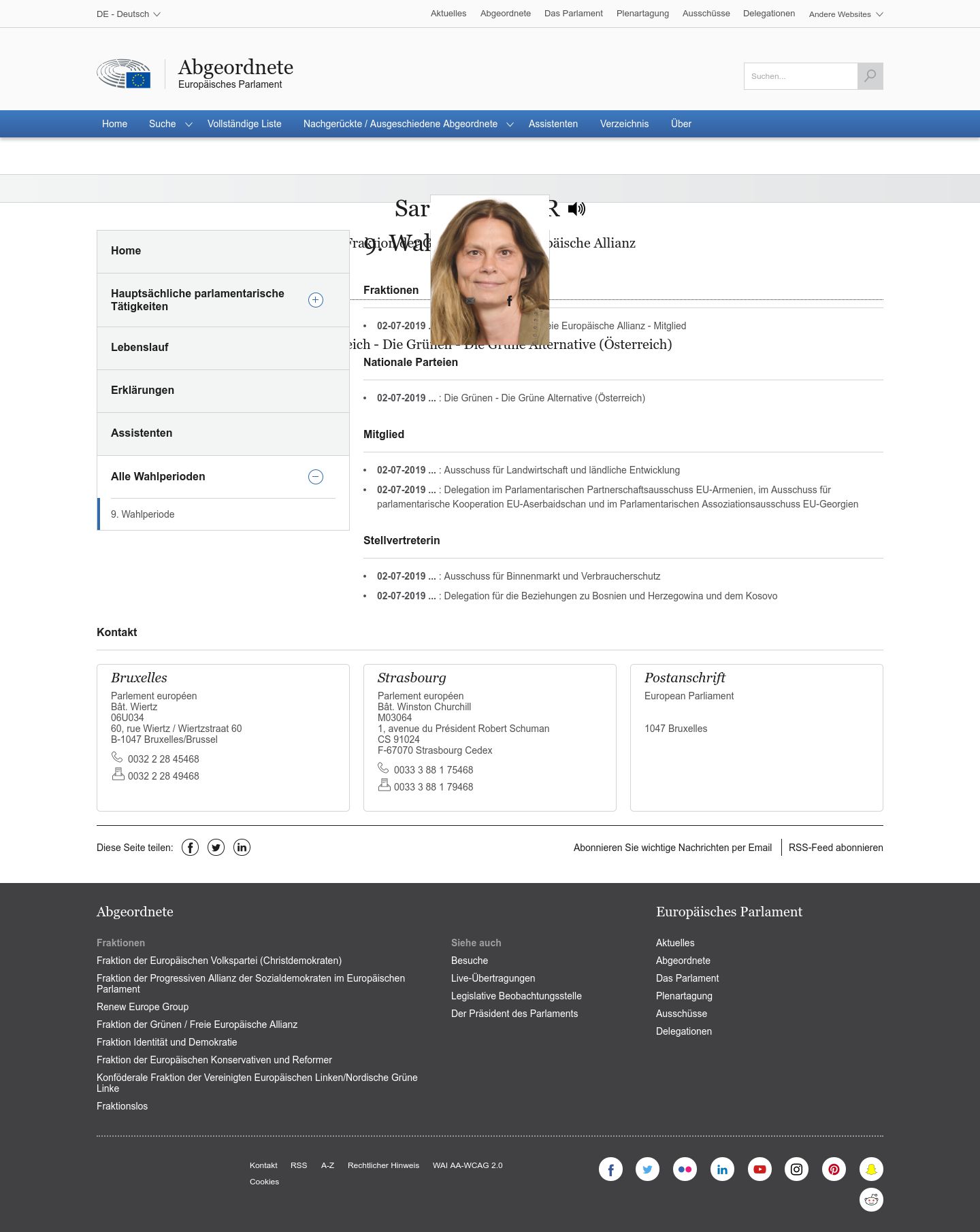Click the email icon on the photo
Image resolution: width=980 pixels, height=1232 pixels.
tap(470, 301)
